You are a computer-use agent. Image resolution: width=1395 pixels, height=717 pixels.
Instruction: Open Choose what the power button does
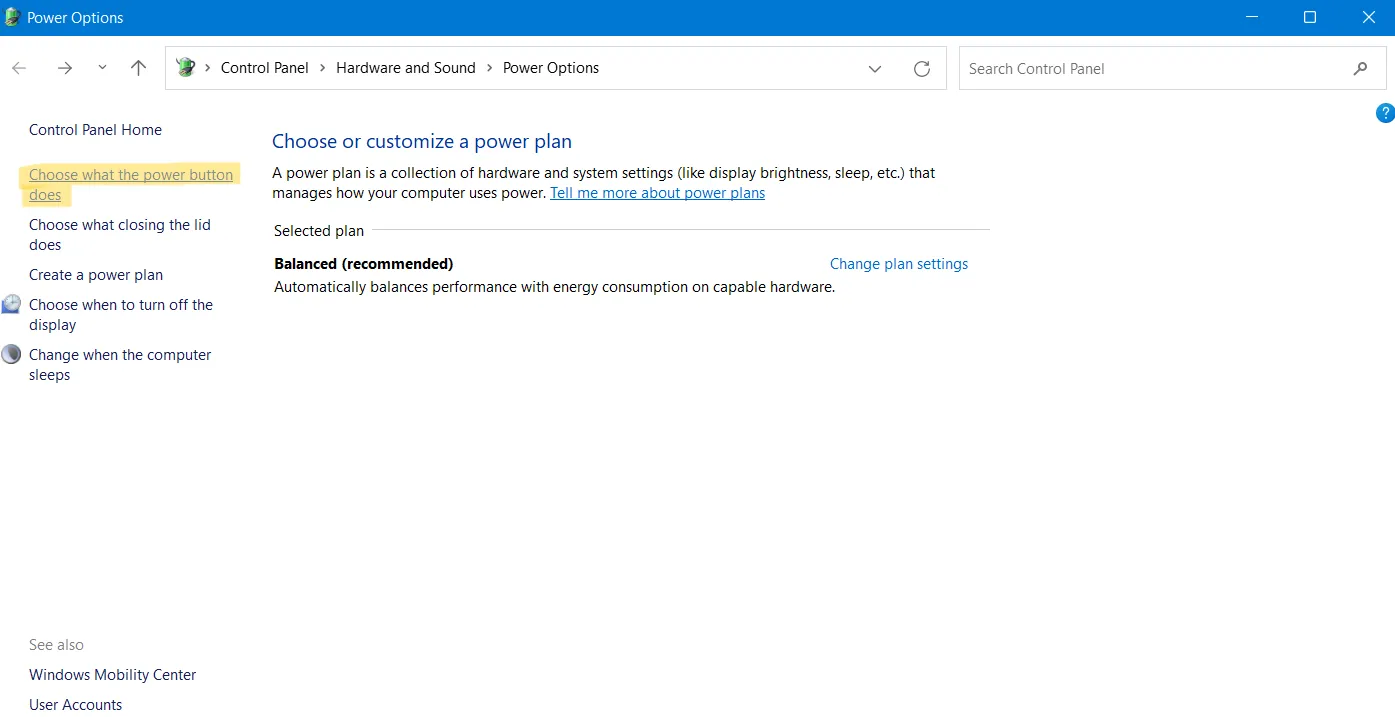(x=130, y=183)
